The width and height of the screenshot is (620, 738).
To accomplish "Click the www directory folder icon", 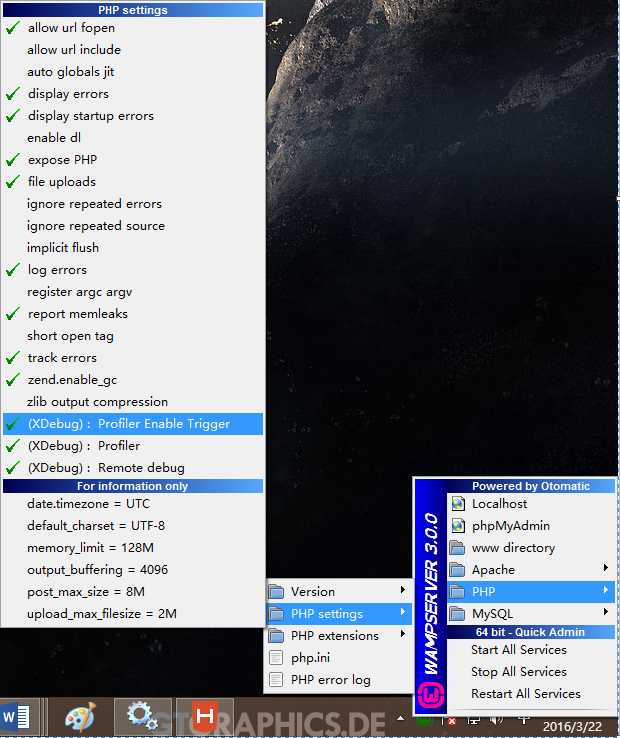I will [x=457, y=548].
